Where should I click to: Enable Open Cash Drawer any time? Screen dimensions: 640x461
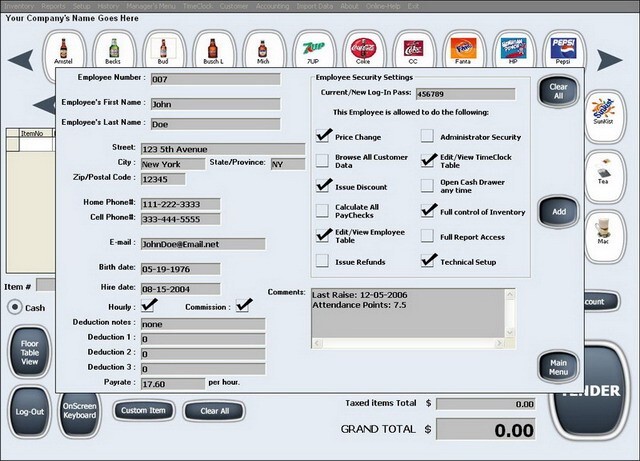point(427,186)
